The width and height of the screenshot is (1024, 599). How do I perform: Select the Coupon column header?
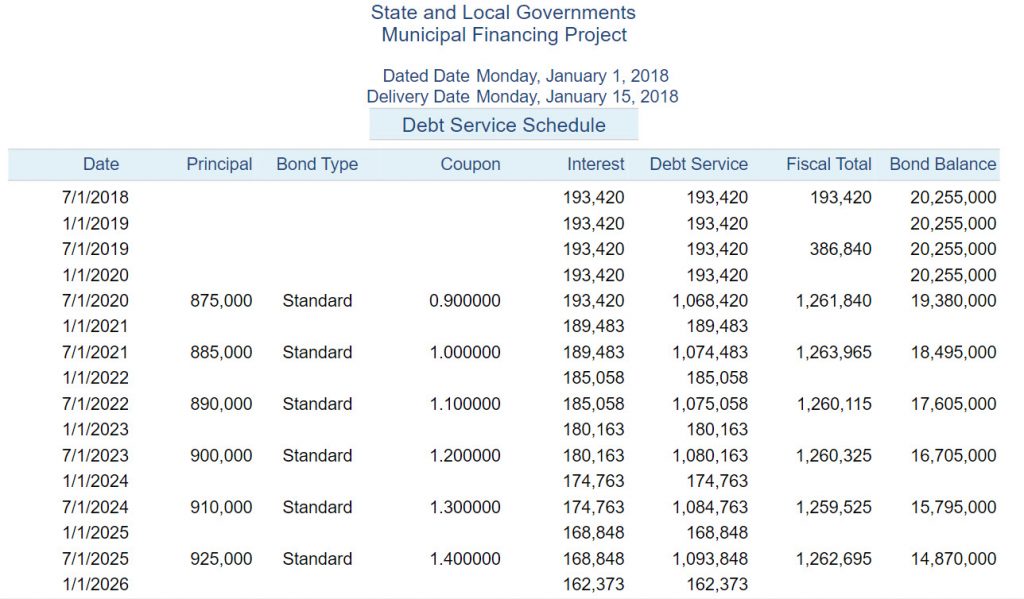(470, 164)
